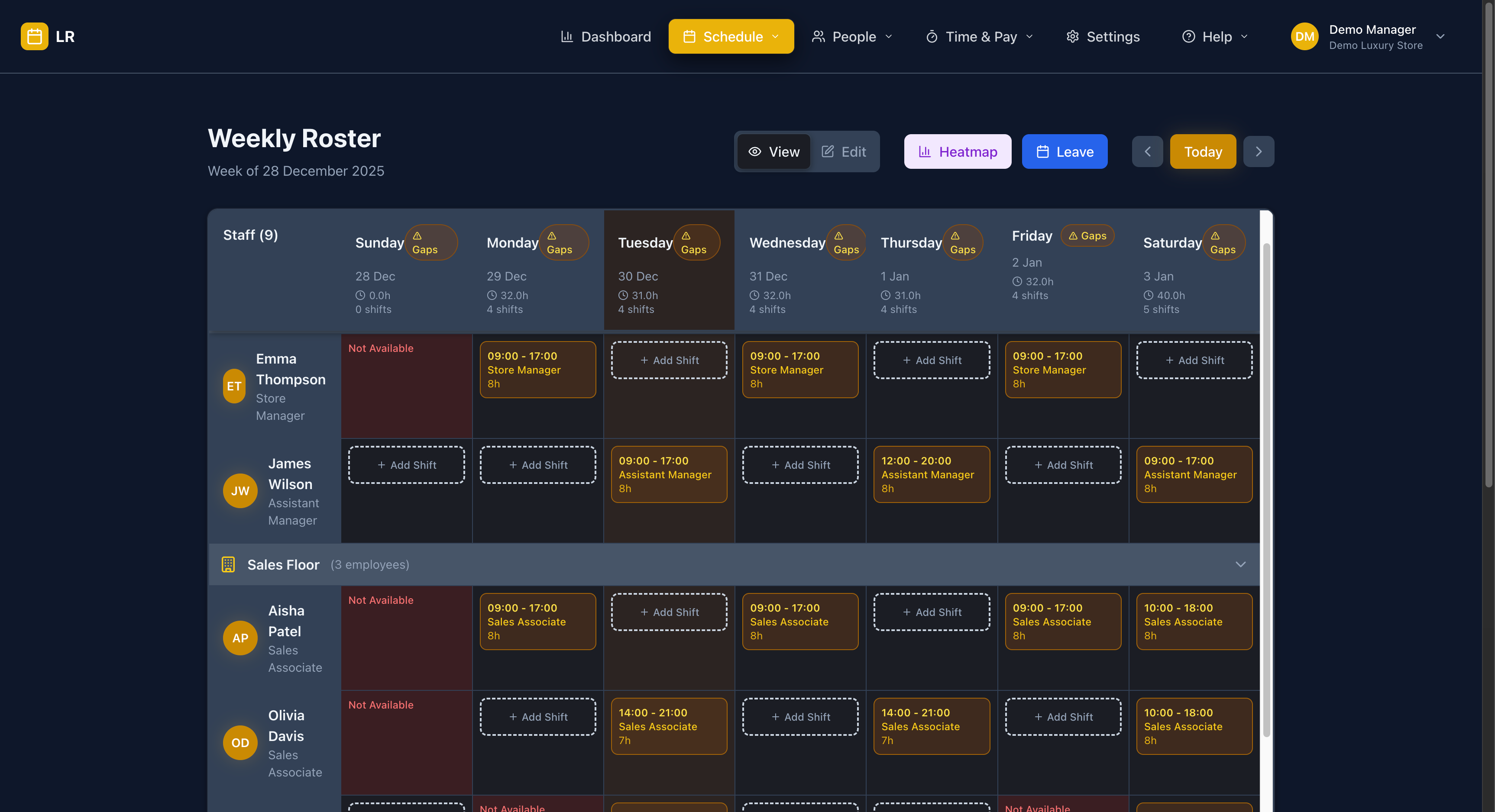Click the Help question mark icon

click(x=1188, y=36)
